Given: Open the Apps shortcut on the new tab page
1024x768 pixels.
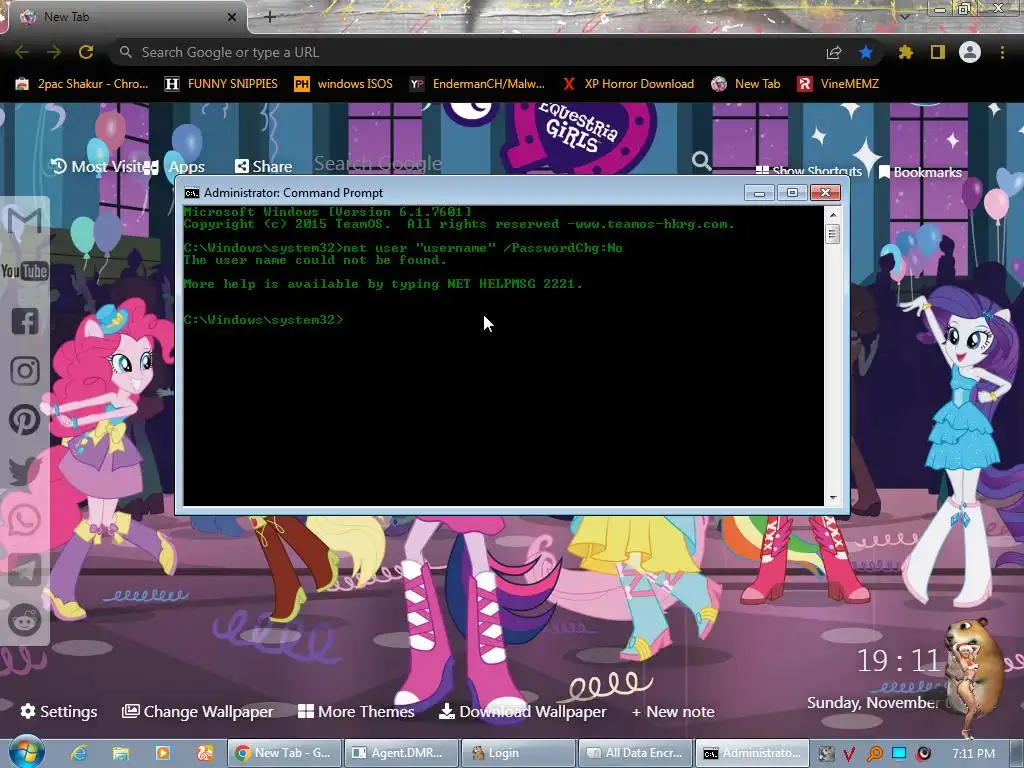Looking at the screenshot, I should (x=180, y=167).
